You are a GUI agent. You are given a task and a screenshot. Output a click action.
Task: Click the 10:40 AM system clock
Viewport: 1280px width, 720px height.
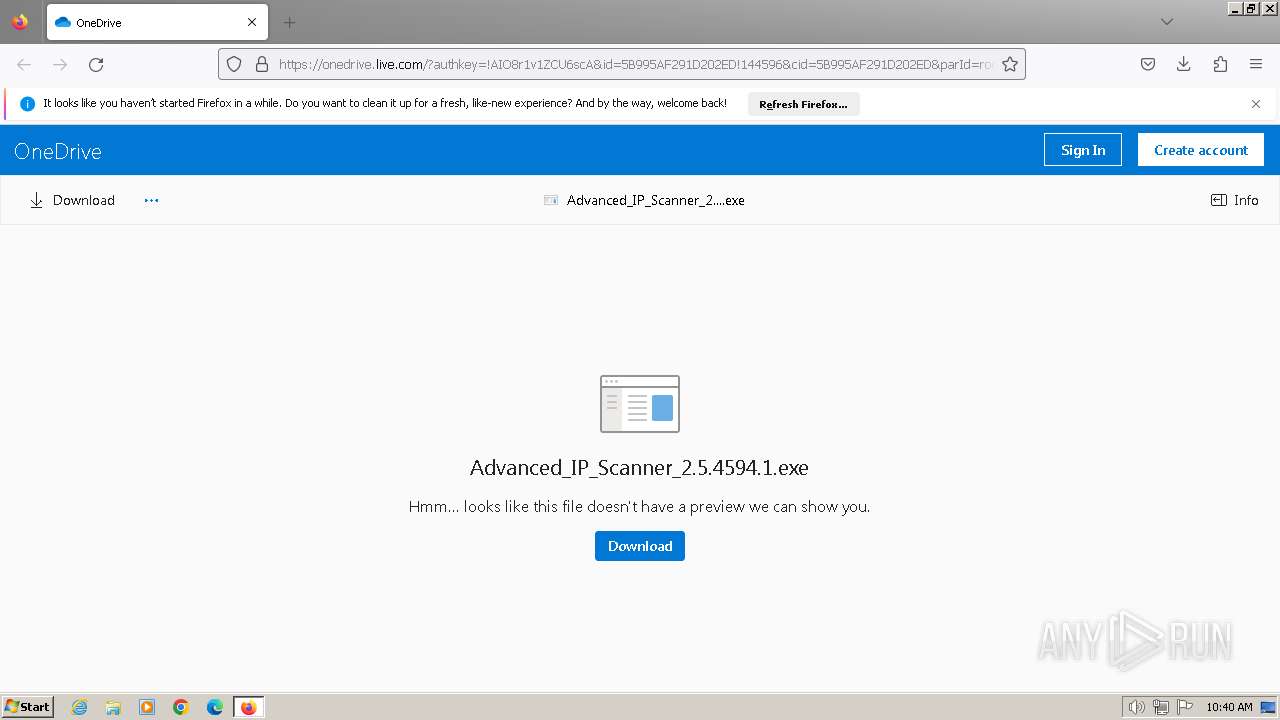pos(1229,707)
